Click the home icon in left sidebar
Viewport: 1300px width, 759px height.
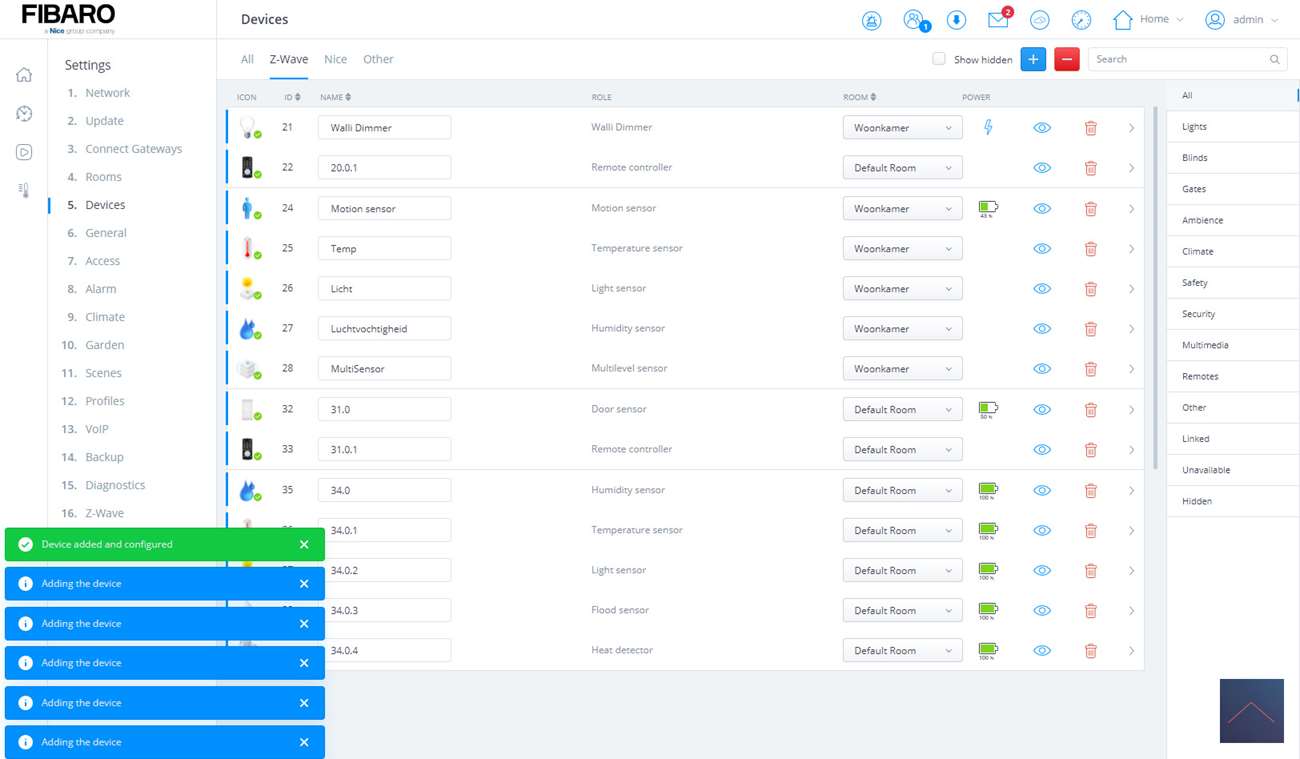[x=24, y=75]
